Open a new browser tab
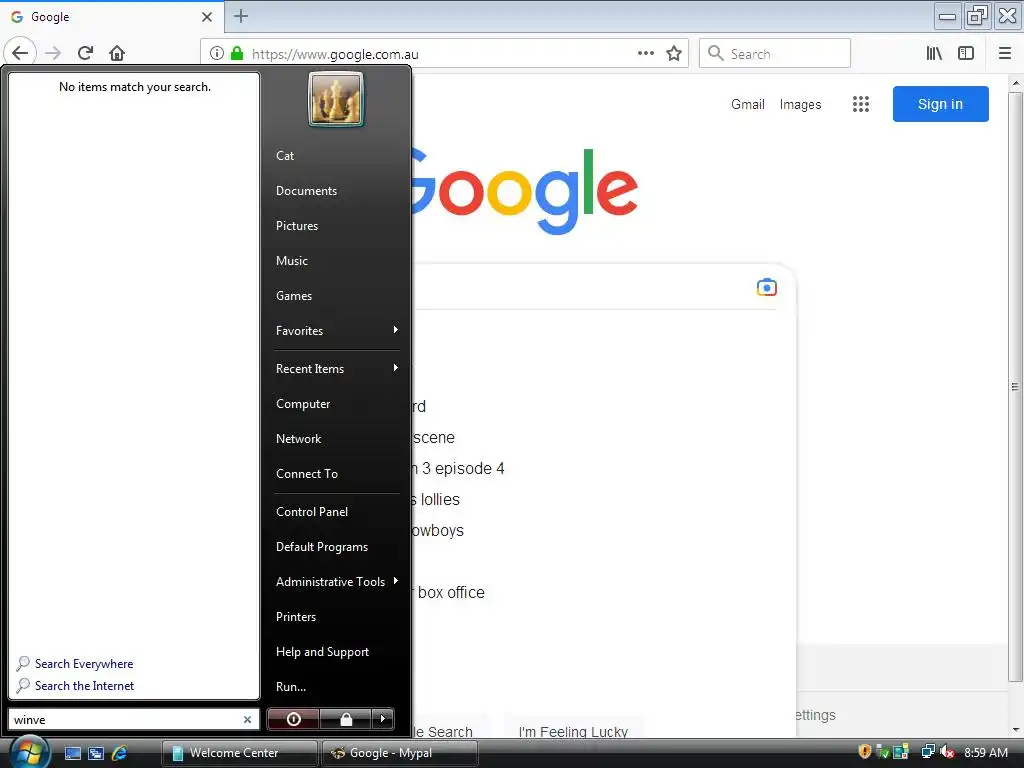Image resolution: width=1024 pixels, height=768 pixels. tap(241, 16)
